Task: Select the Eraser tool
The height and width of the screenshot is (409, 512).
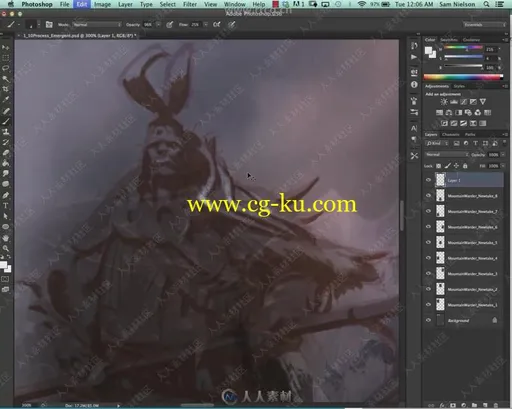Action: 6,153
